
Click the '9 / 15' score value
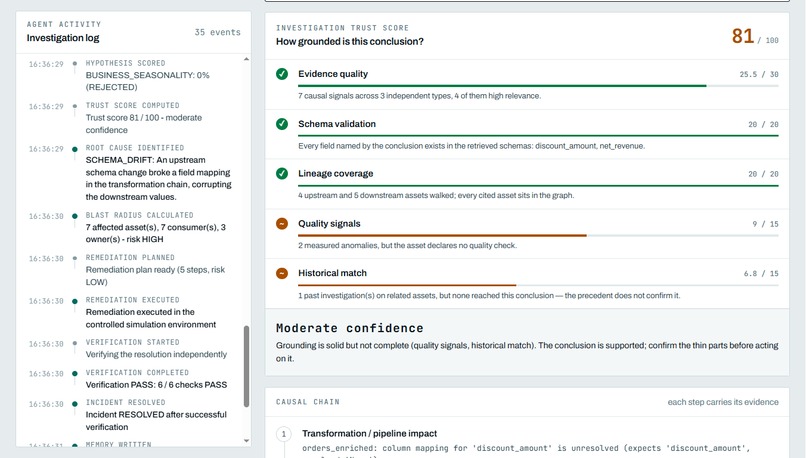(x=765, y=224)
